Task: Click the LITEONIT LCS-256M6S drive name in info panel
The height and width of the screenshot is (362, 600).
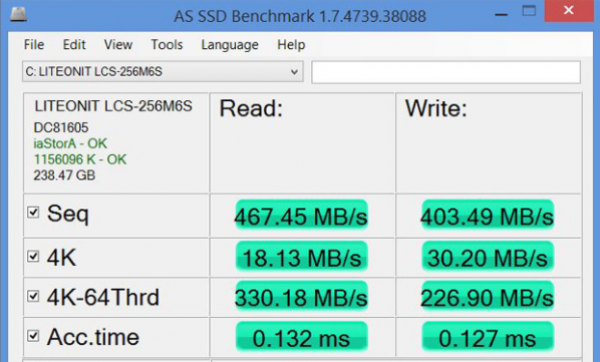Action: click(x=113, y=106)
